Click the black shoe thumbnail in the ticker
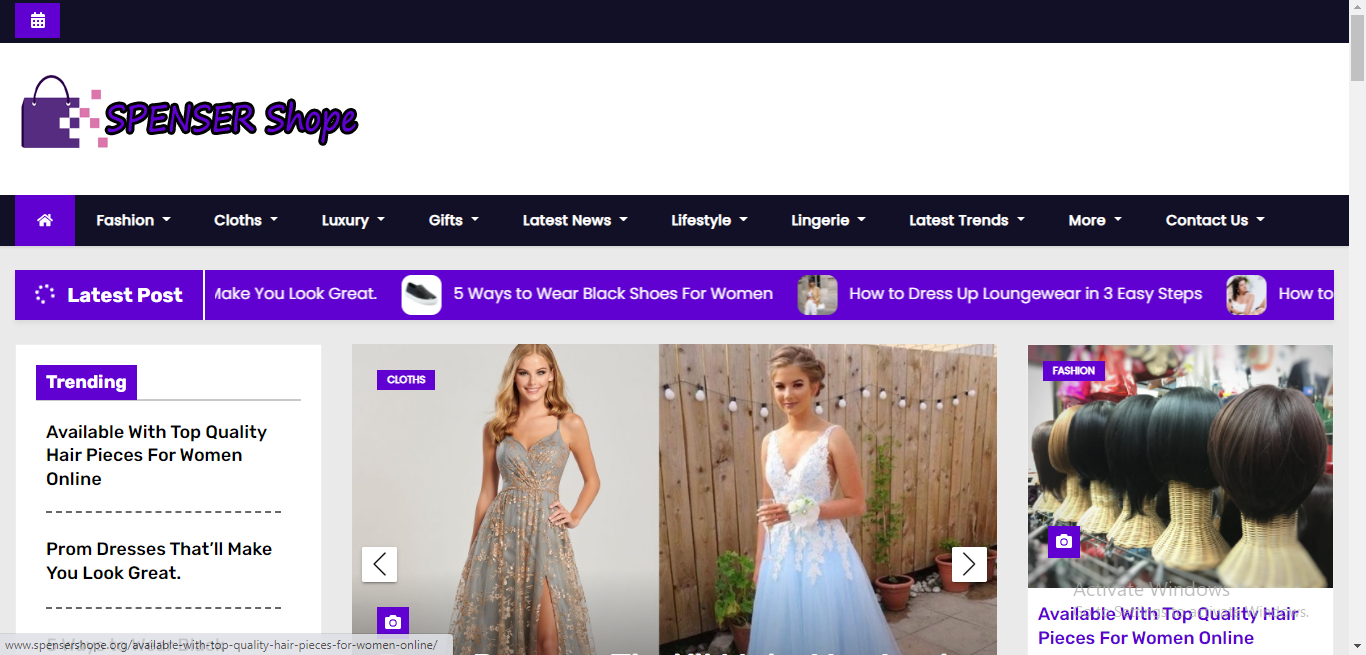The image size is (1366, 655). (422, 295)
